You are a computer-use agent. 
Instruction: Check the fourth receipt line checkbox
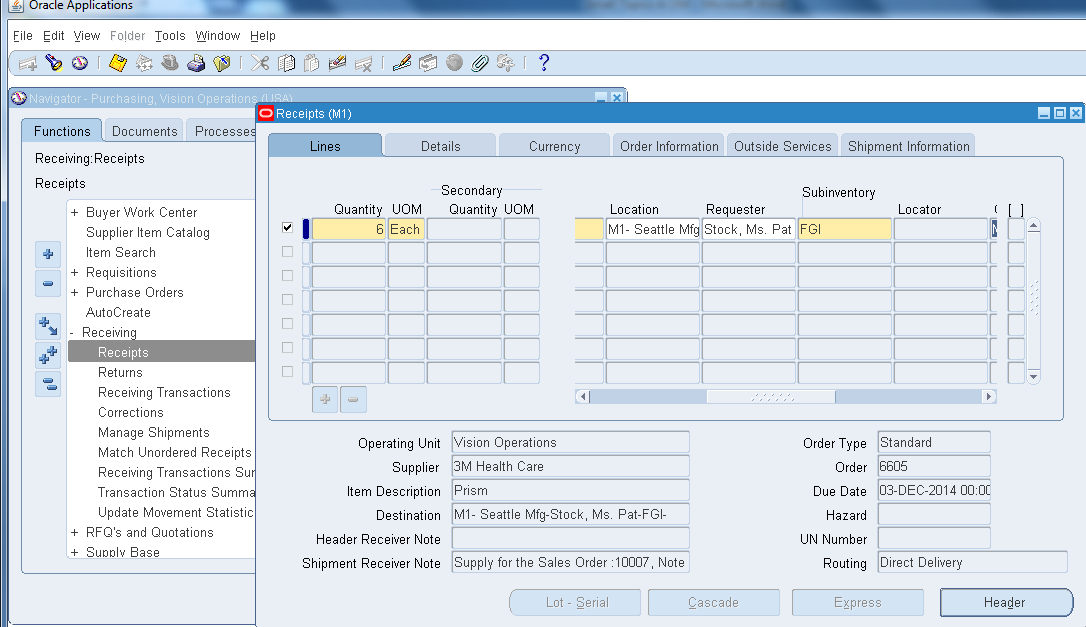tap(287, 299)
